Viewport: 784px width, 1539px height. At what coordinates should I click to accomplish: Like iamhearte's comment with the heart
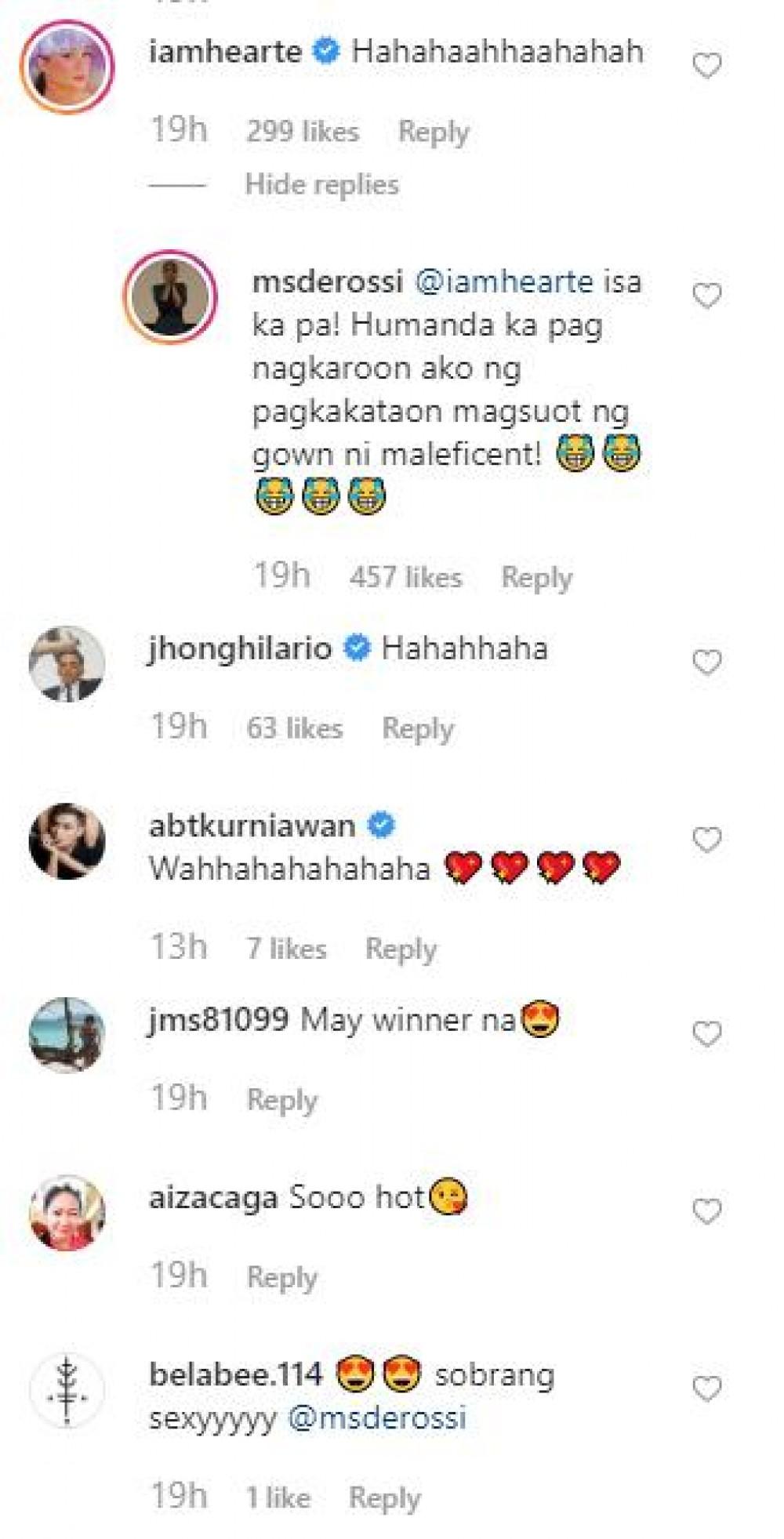pos(707,66)
